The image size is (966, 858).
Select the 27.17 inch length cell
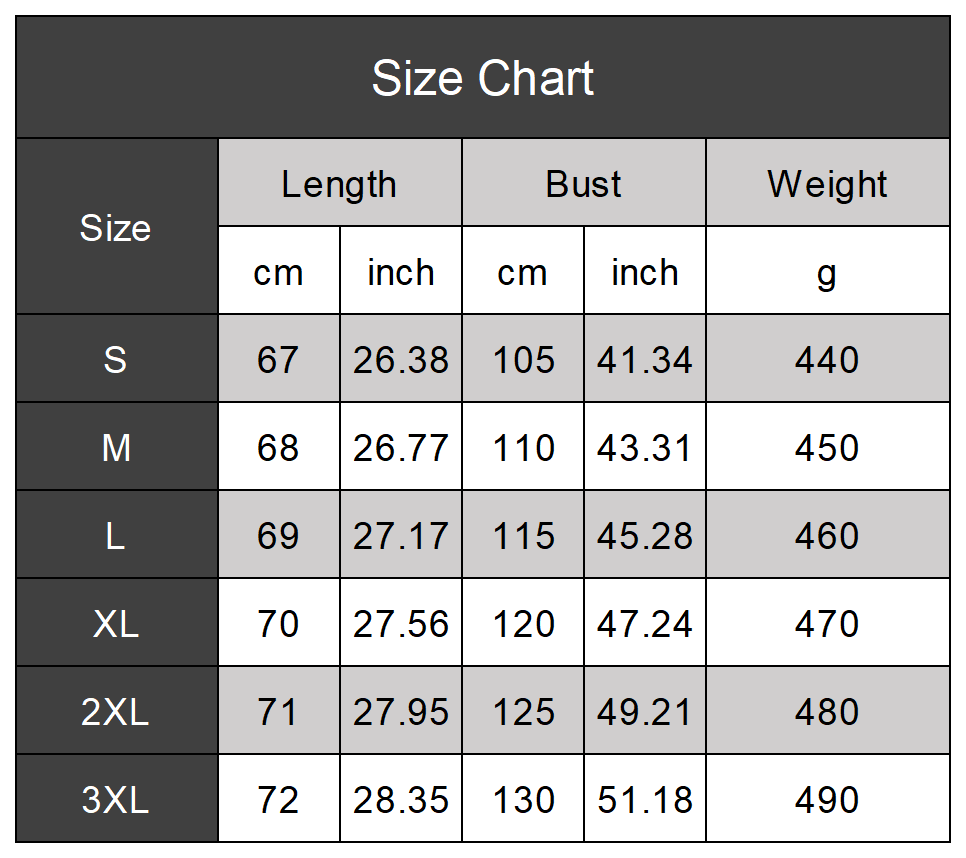click(401, 536)
